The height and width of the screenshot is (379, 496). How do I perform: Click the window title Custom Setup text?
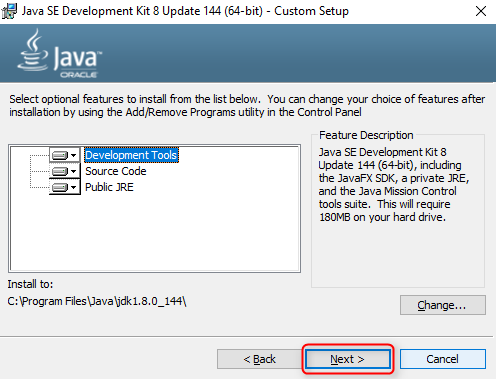(x=311, y=11)
